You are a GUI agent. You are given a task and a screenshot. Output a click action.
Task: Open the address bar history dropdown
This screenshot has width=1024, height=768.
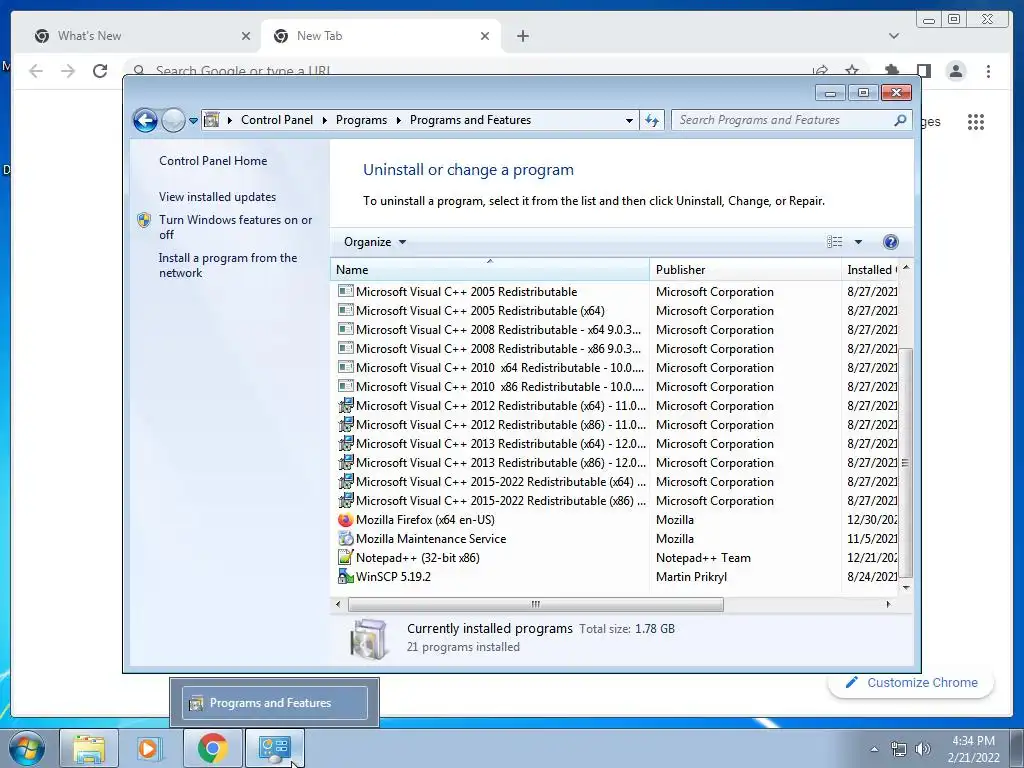629,120
